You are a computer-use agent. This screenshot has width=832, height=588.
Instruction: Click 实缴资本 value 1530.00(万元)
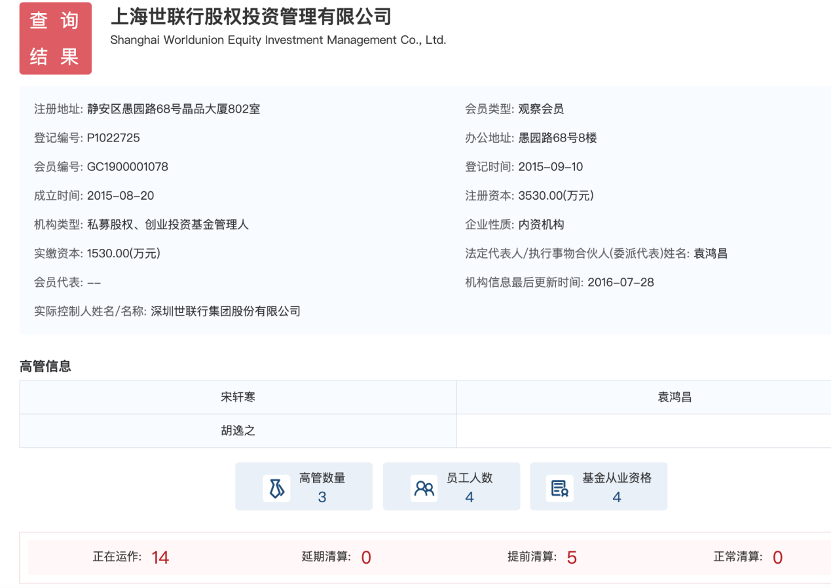(124, 253)
